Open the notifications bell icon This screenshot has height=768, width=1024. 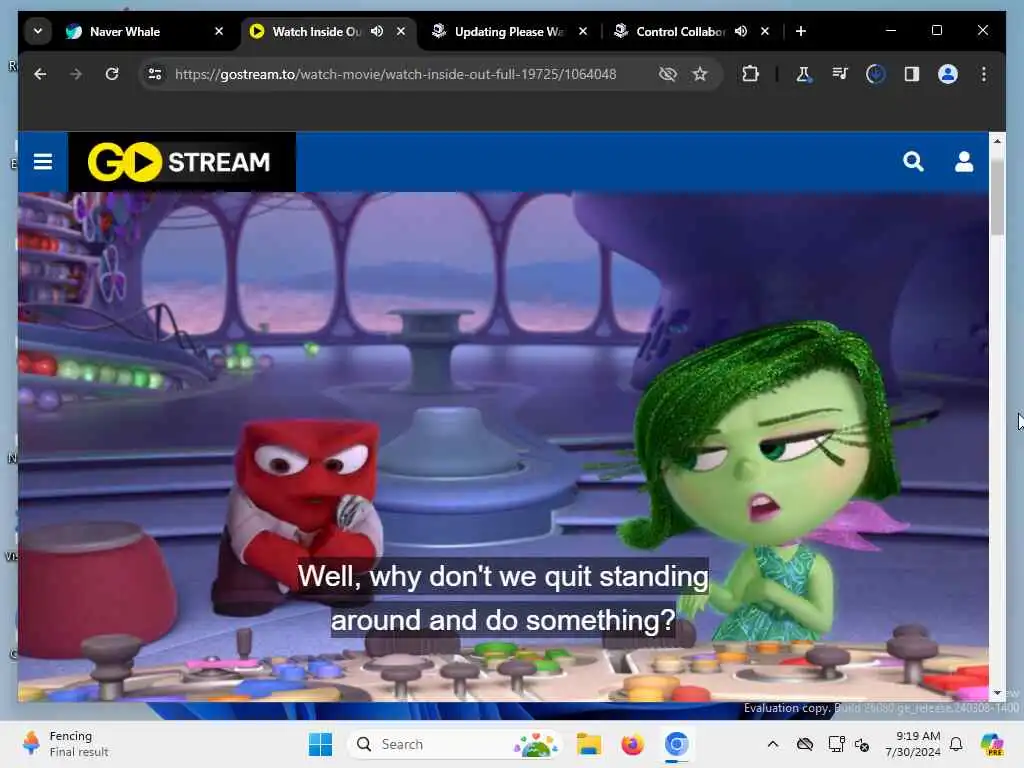tap(956, 744)
